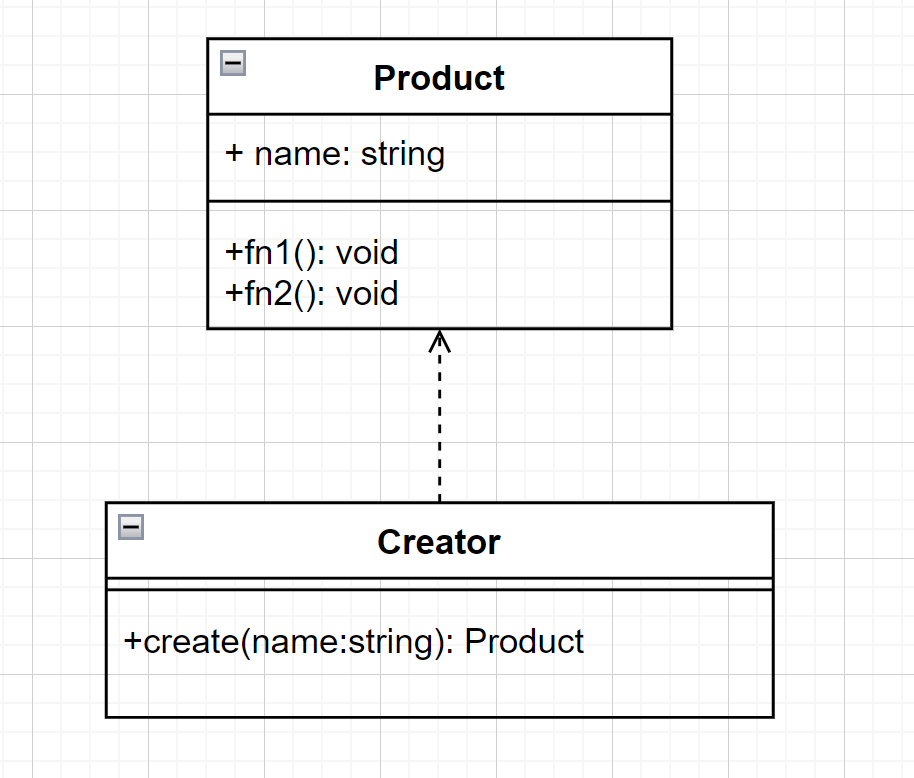Click blank header area right of the Creator title
Image resolution: width=914 pixels, height=778 pixels.
(x=635, y=541)
